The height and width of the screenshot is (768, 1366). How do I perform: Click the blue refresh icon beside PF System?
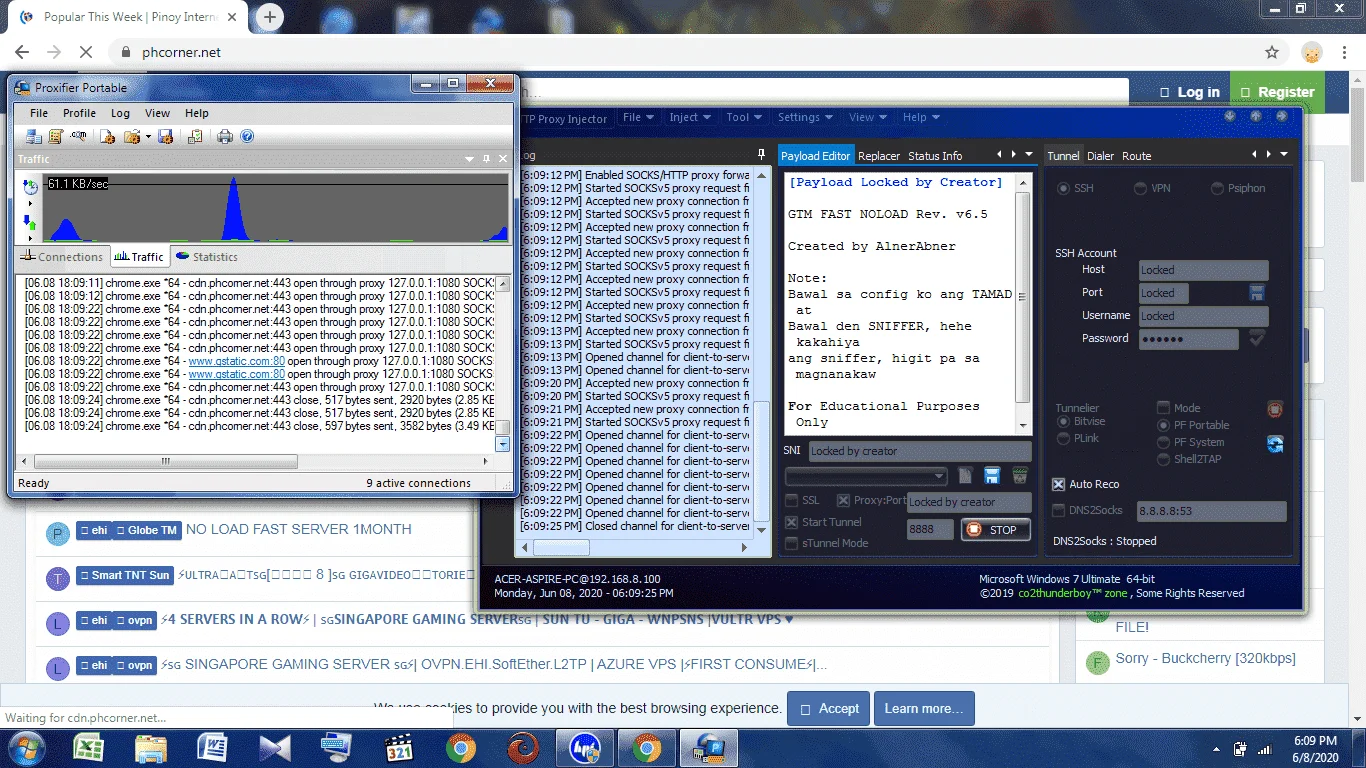click(1274, 444)
